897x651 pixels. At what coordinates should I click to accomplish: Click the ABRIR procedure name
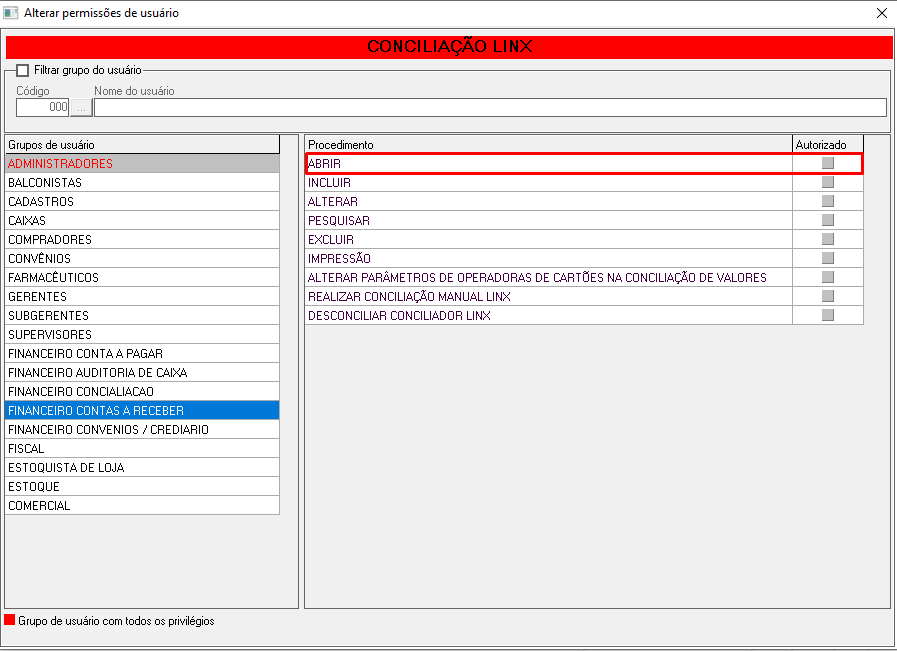pos(324,164)
